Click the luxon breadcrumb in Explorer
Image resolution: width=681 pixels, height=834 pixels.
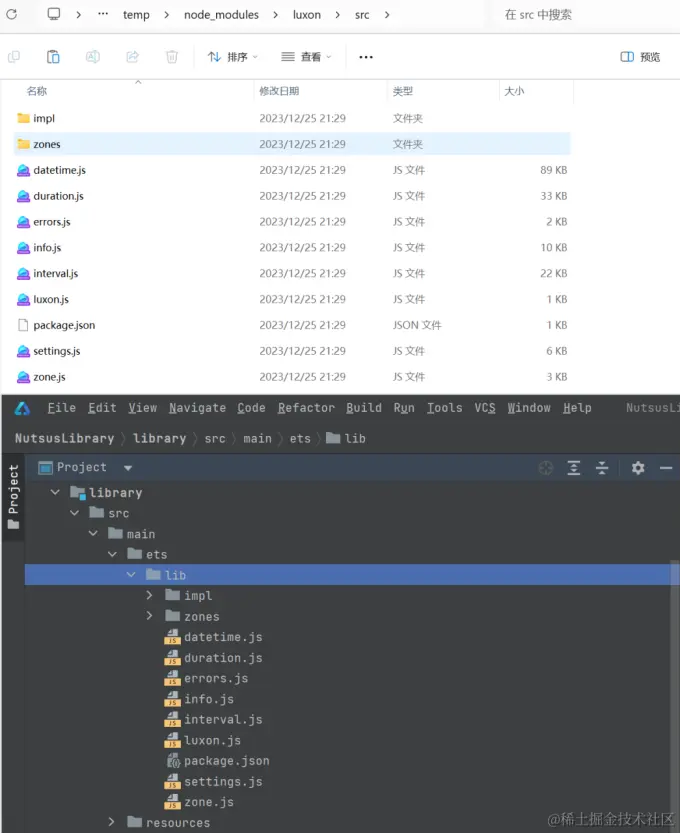307,15
